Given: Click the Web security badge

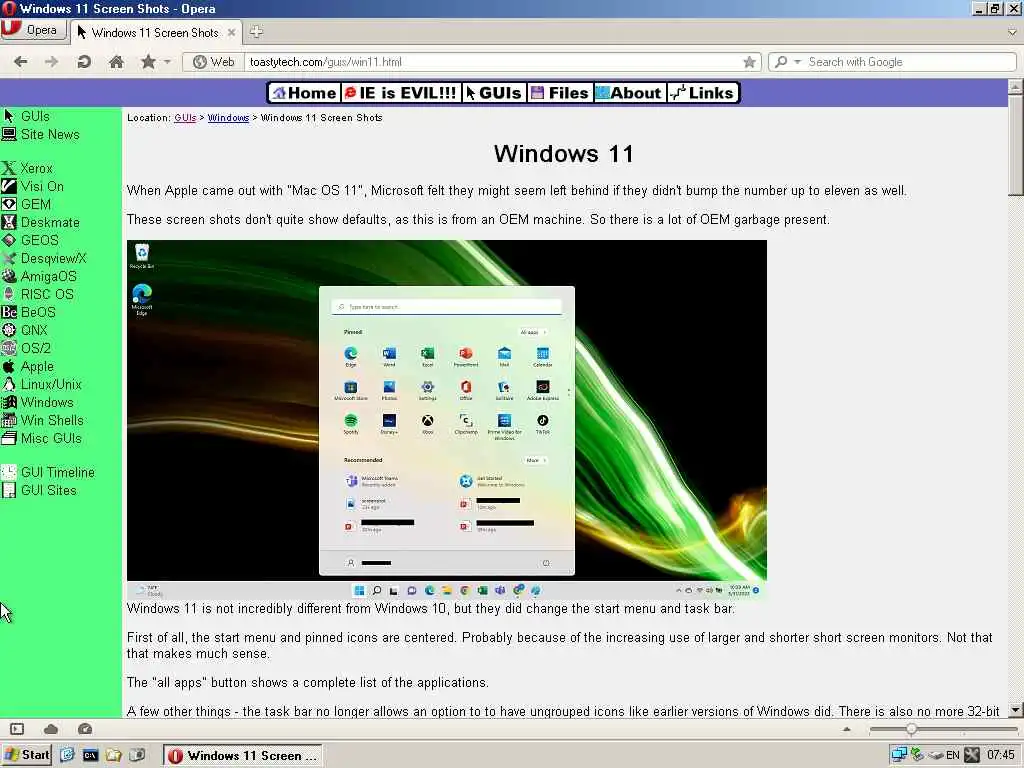Looking at the screenshot, I should click(214, 62).
